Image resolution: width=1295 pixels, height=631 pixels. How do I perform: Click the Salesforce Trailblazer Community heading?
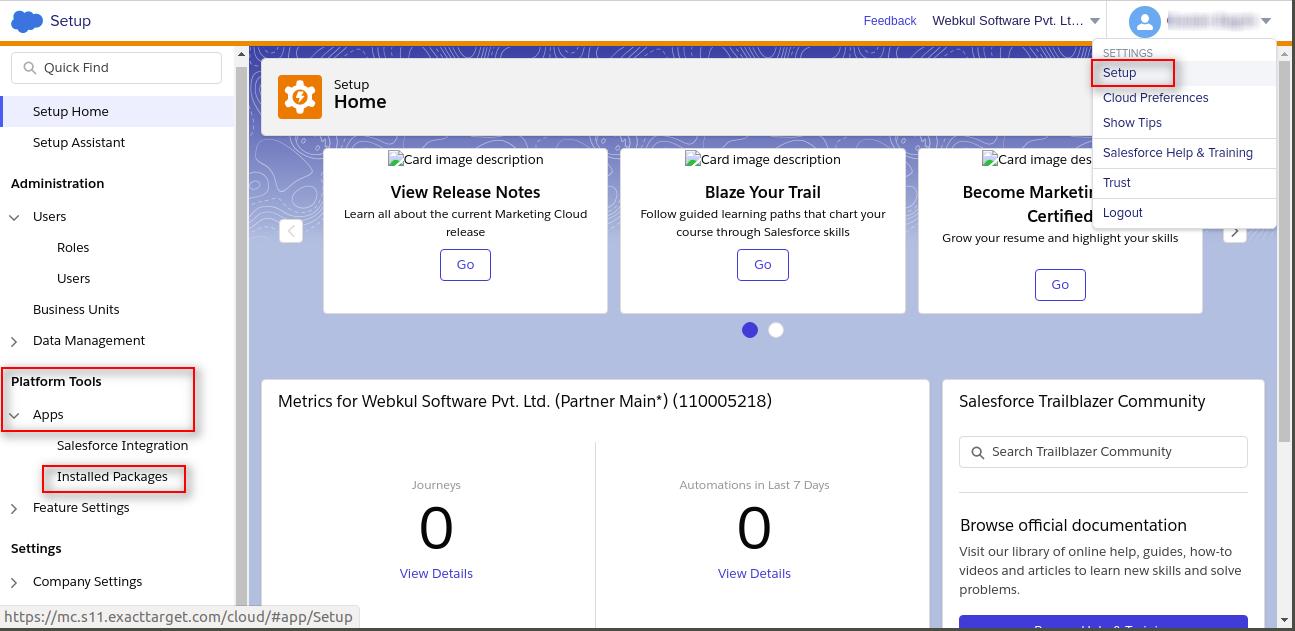coord(1082,402)
